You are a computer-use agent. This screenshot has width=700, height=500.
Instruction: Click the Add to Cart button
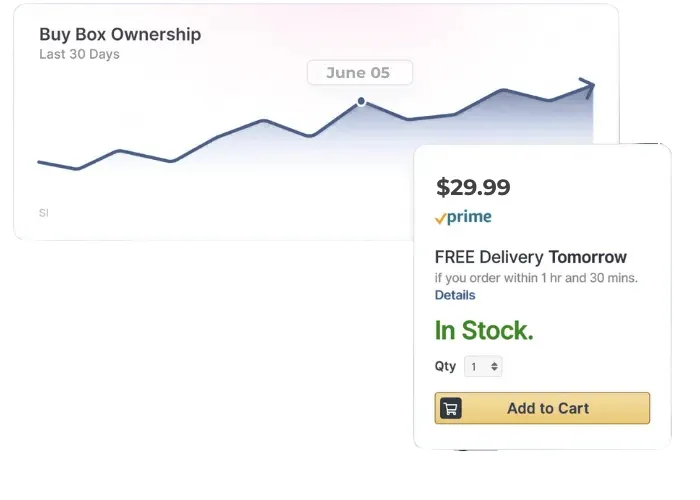[x=542, y=408]
